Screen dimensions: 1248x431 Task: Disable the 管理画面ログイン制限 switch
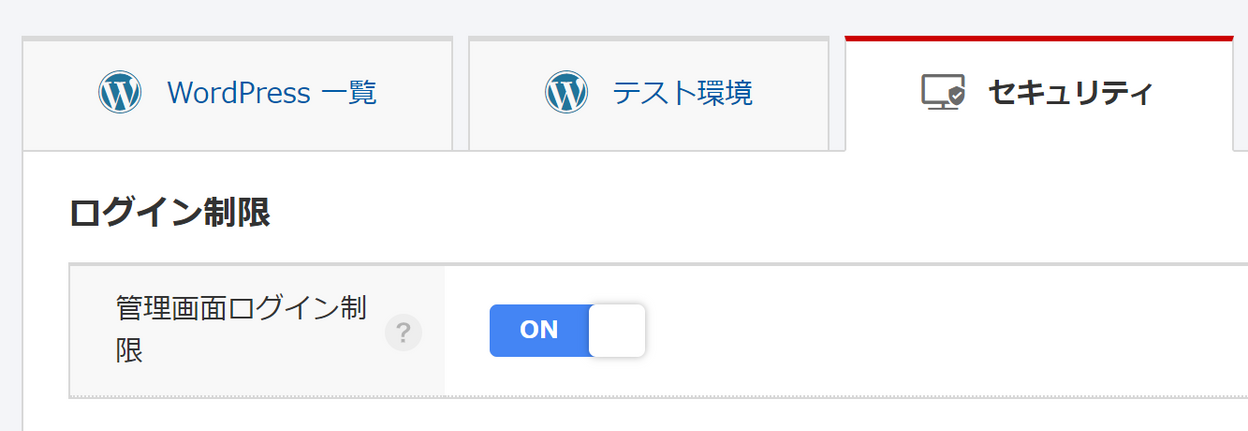(567, 330)
